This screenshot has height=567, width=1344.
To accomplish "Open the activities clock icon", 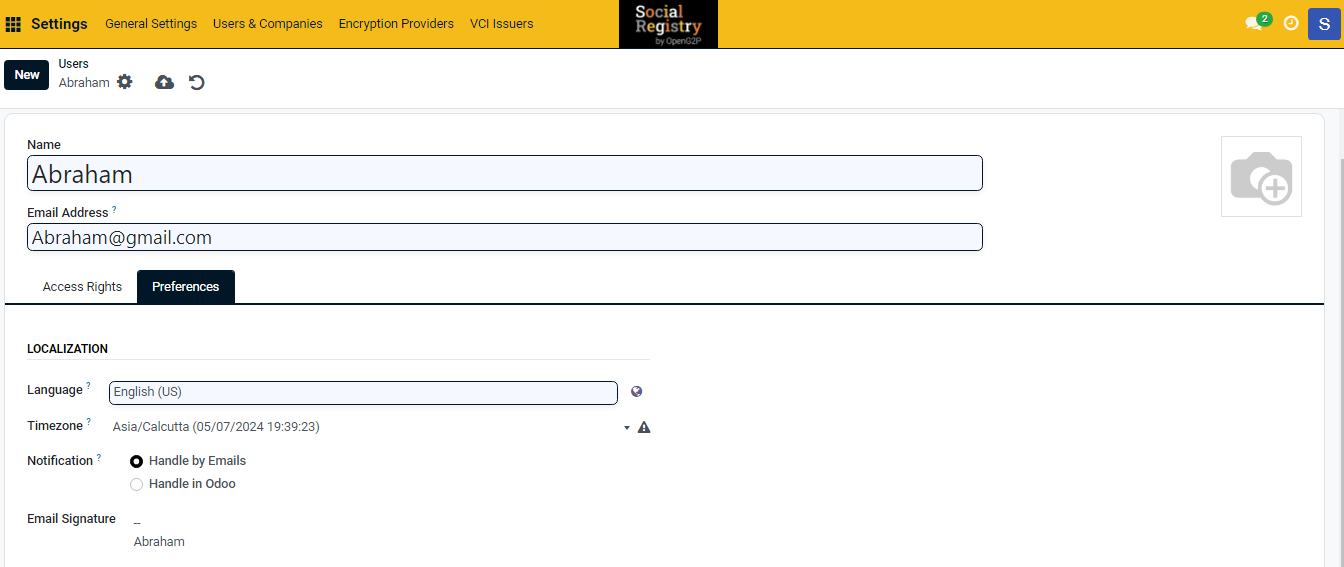I will pyautogui.click(x=1291, y=23).
